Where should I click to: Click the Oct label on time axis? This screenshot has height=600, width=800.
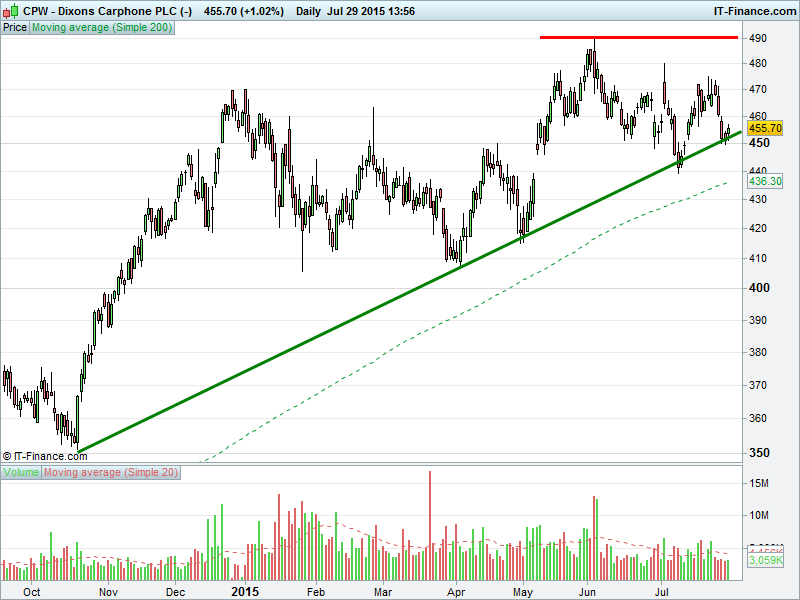pos(31,592)
